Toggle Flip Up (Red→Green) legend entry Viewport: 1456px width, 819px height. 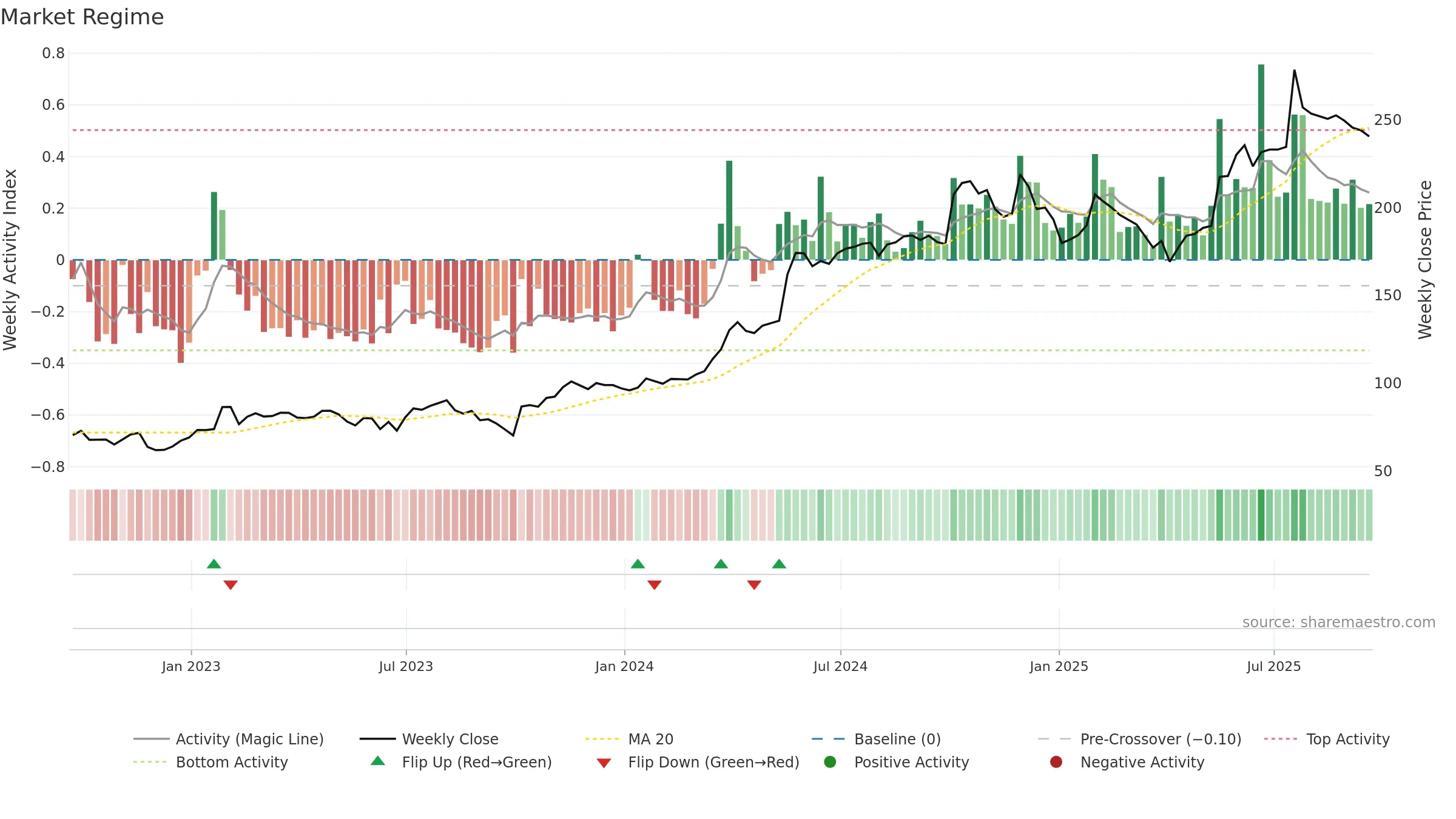(461, 762)
